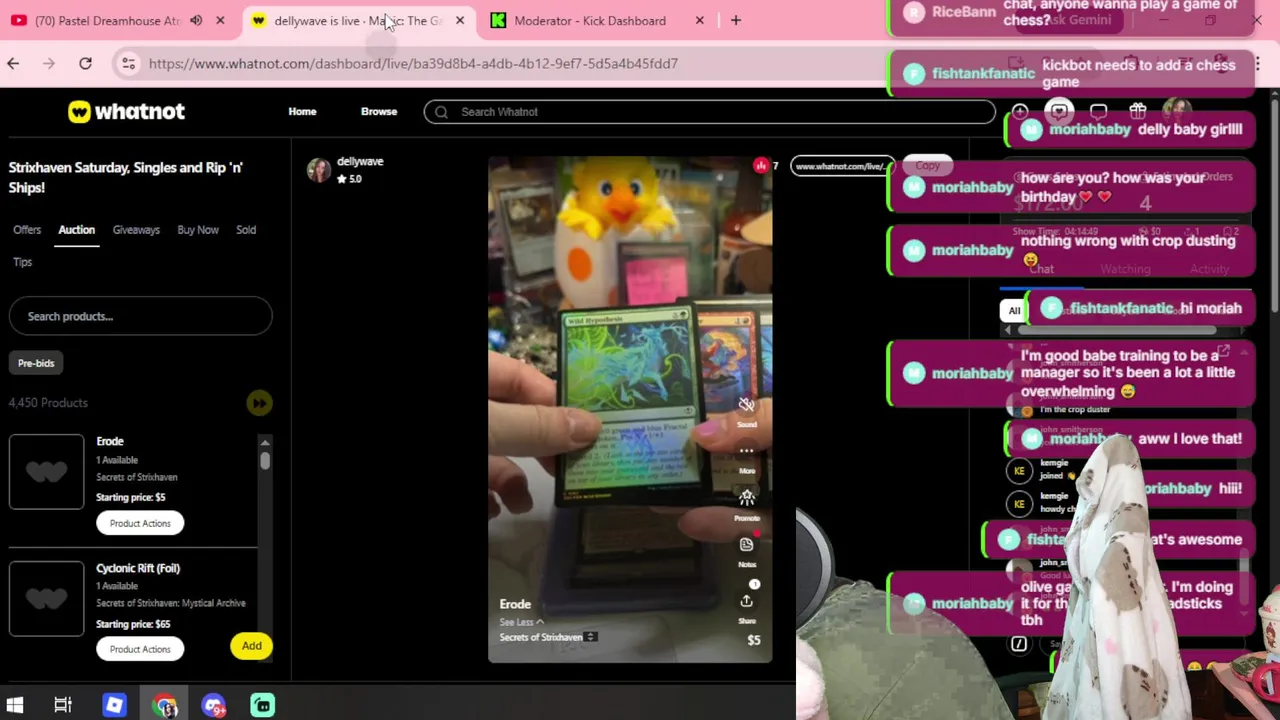Click the Erode product thumbnail
1280x720 pixels.
47,472
